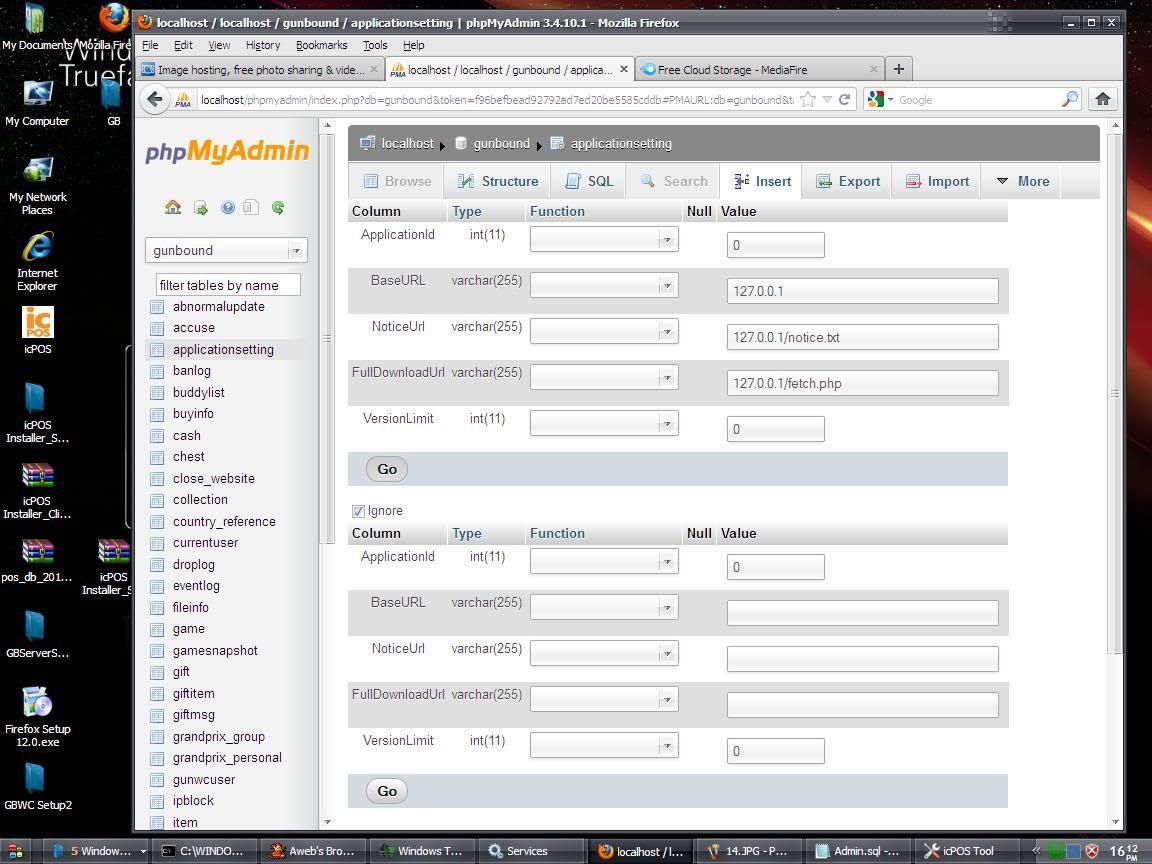Open the currentuser table link
The width and height of the screenshot is (1152, 864).
(x=205, y=543)
